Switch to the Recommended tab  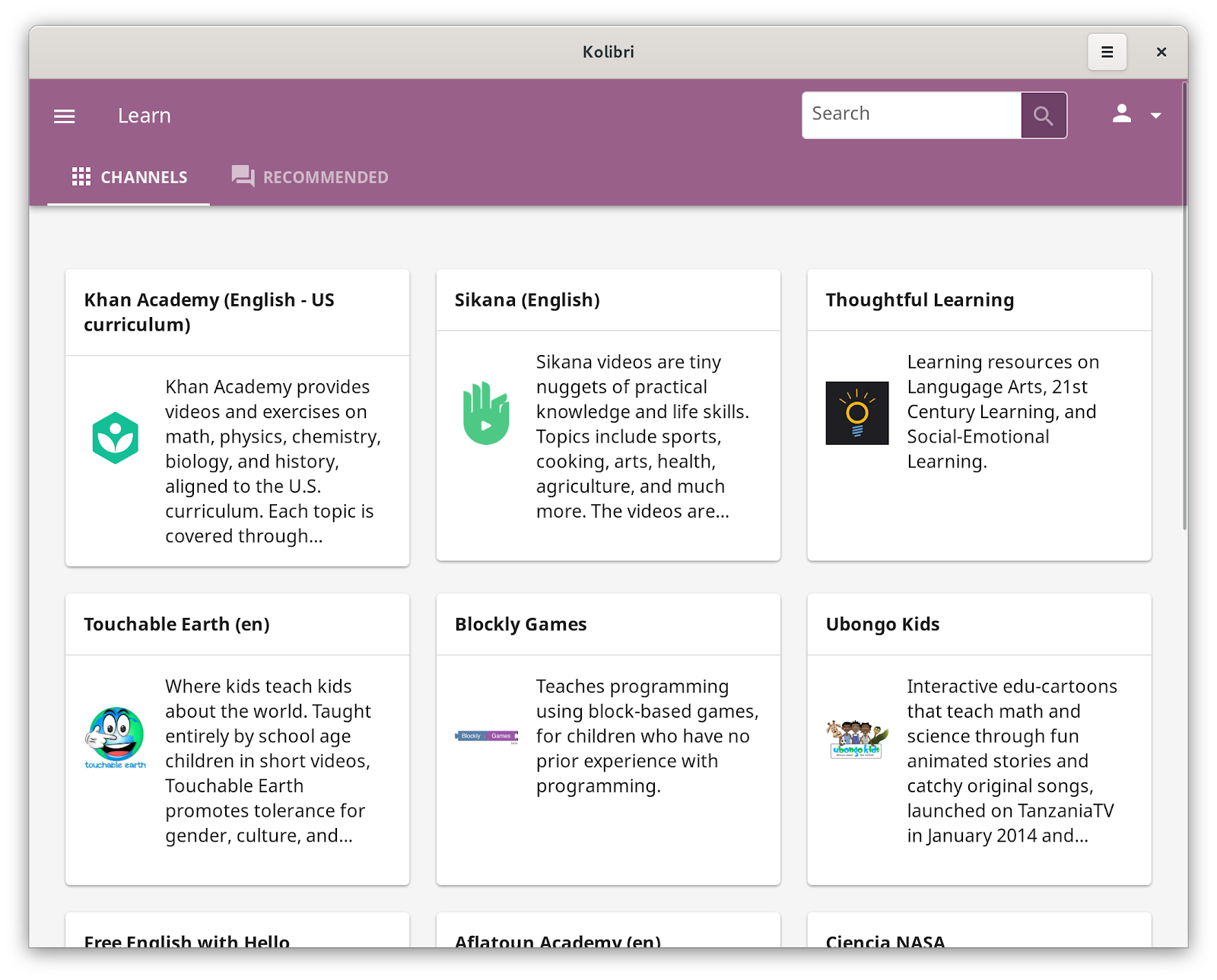coord(310,177)
